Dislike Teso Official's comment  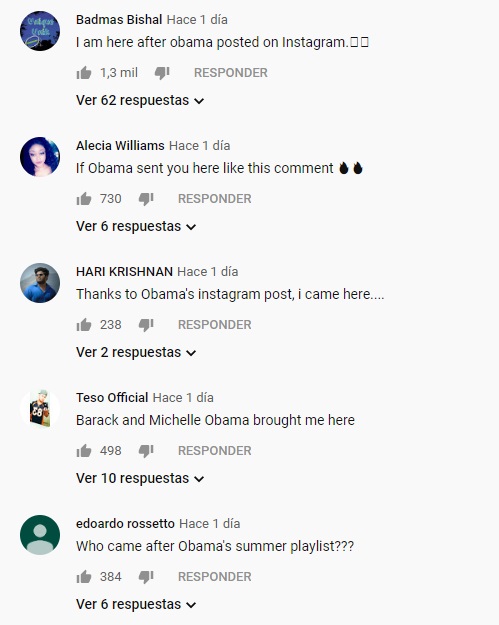point(146,451)
